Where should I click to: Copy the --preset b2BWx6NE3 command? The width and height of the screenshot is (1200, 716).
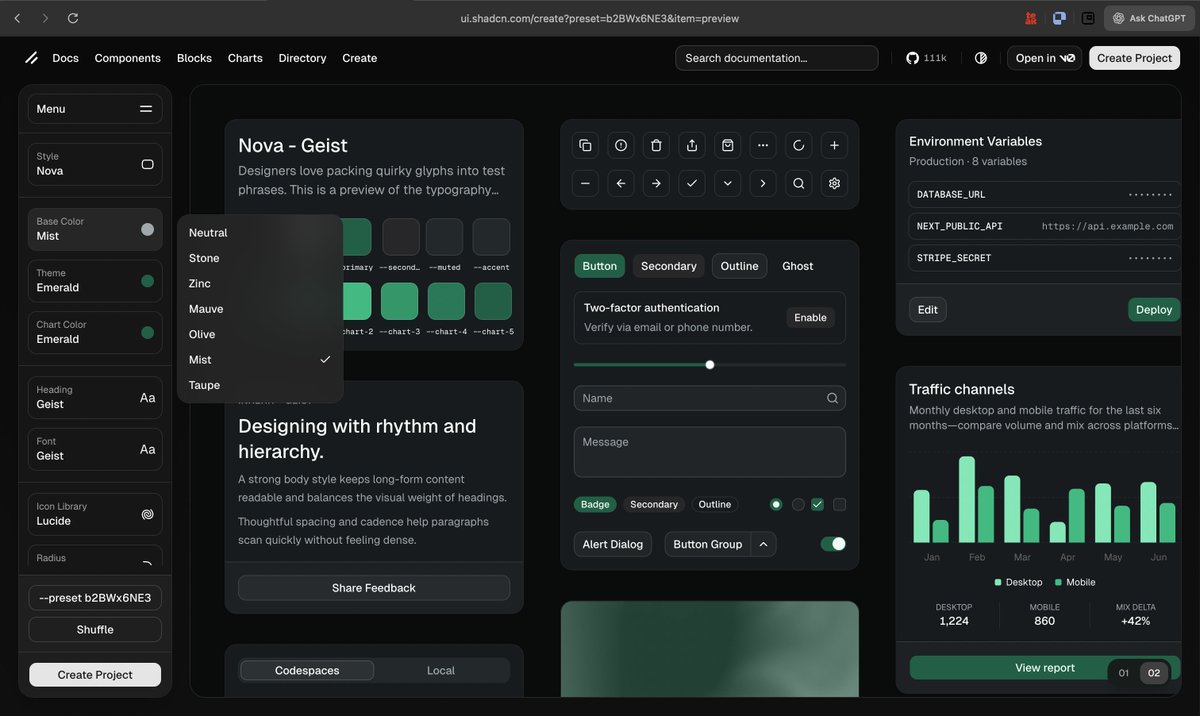[95, 598]
